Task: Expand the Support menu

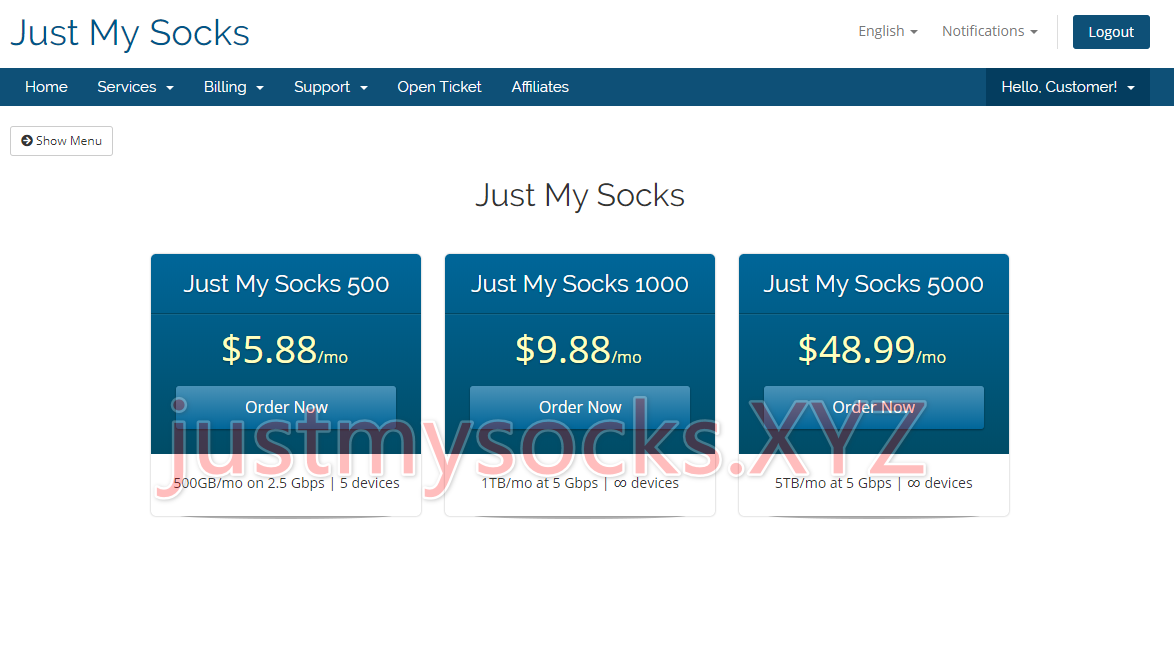Action: (331, 87)
